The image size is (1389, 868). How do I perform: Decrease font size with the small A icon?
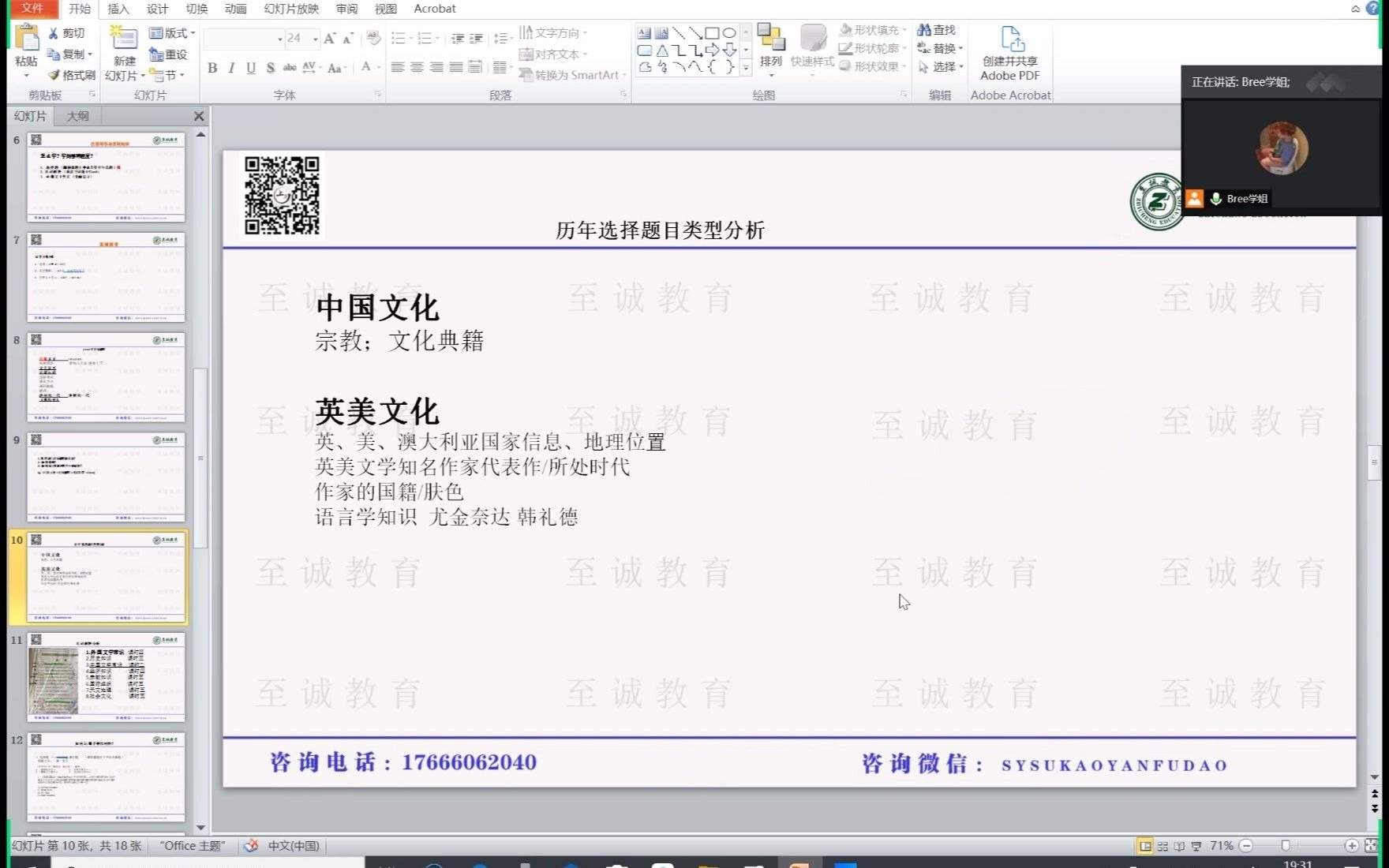coord(348,38)
